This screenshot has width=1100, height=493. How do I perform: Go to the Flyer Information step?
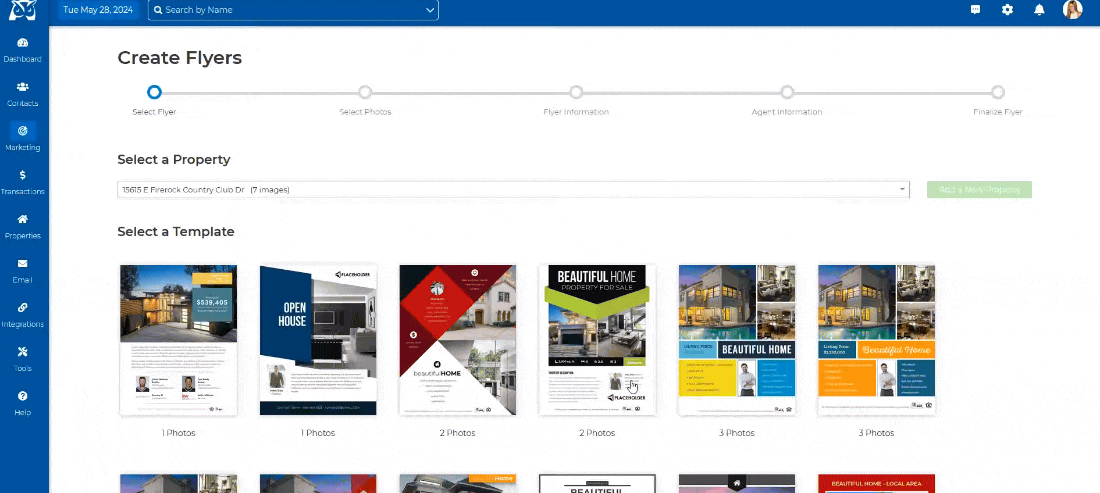click(576, 92)
